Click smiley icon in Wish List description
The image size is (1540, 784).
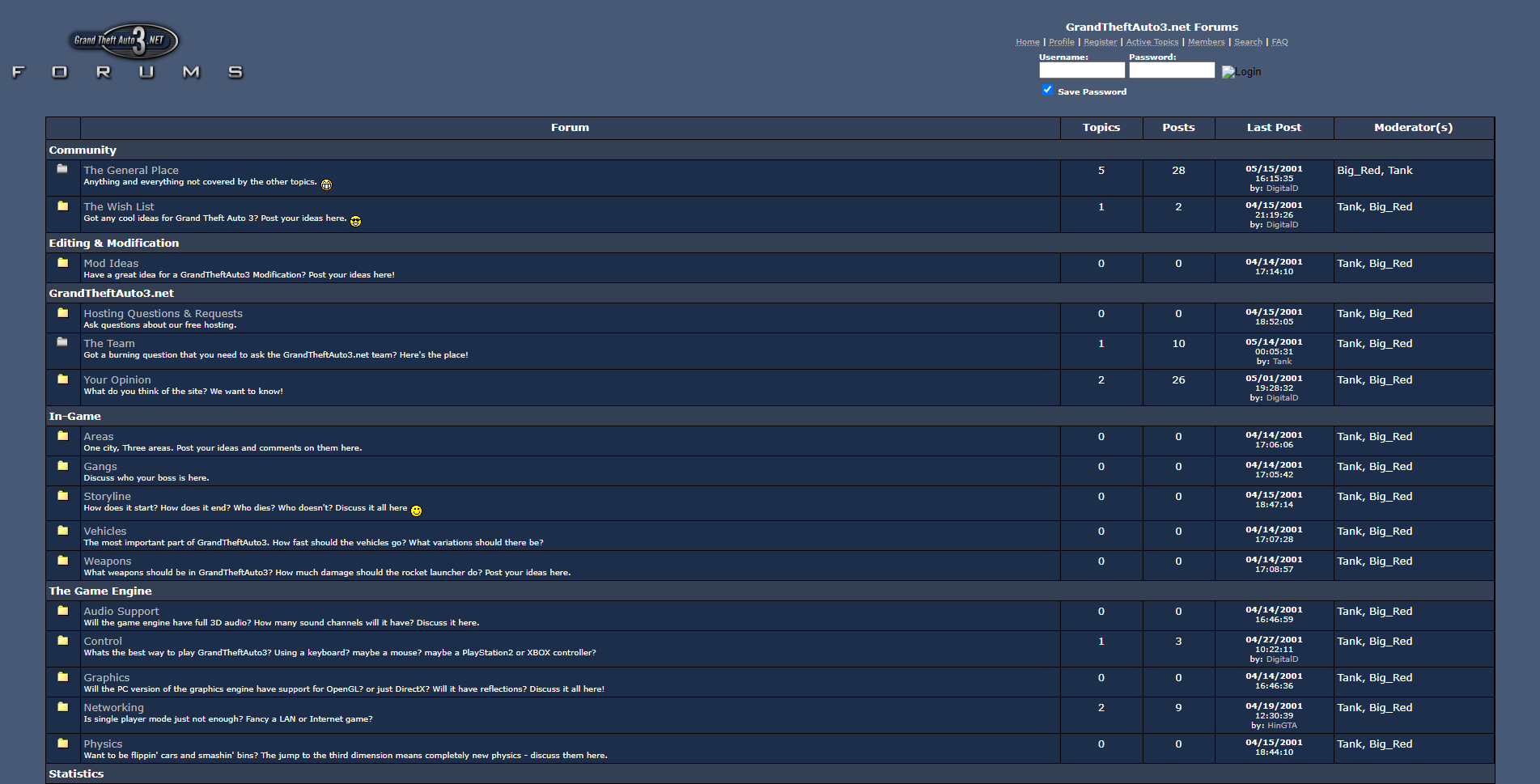[355, 221]
